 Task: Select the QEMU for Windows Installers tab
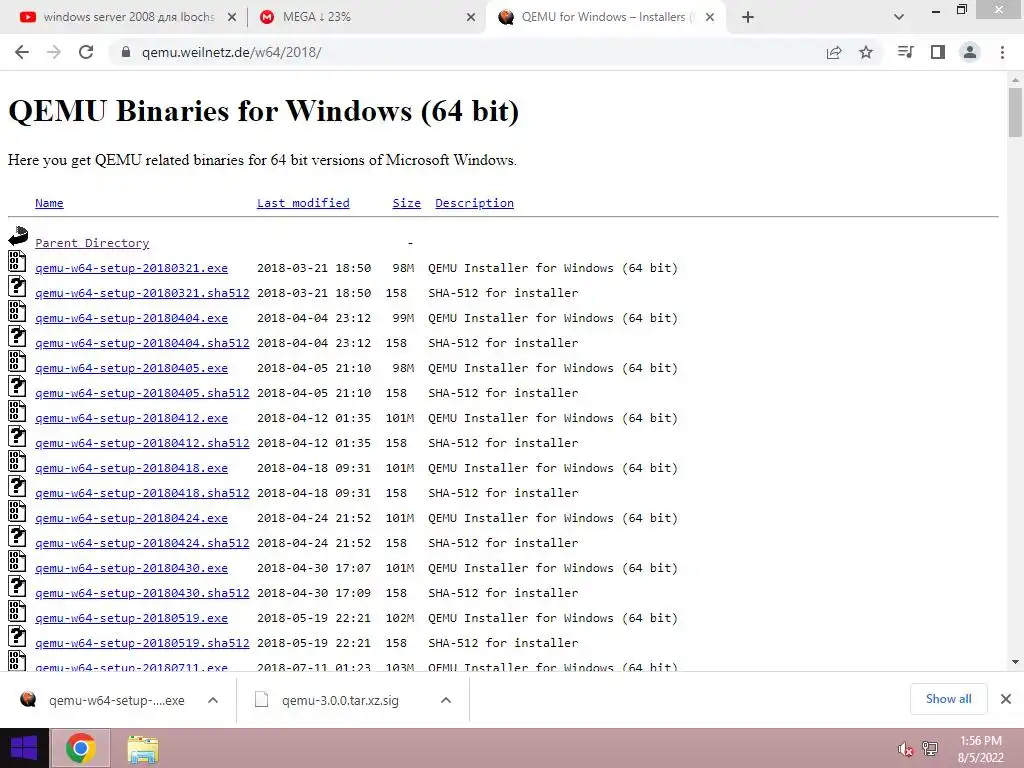[606, 18]
